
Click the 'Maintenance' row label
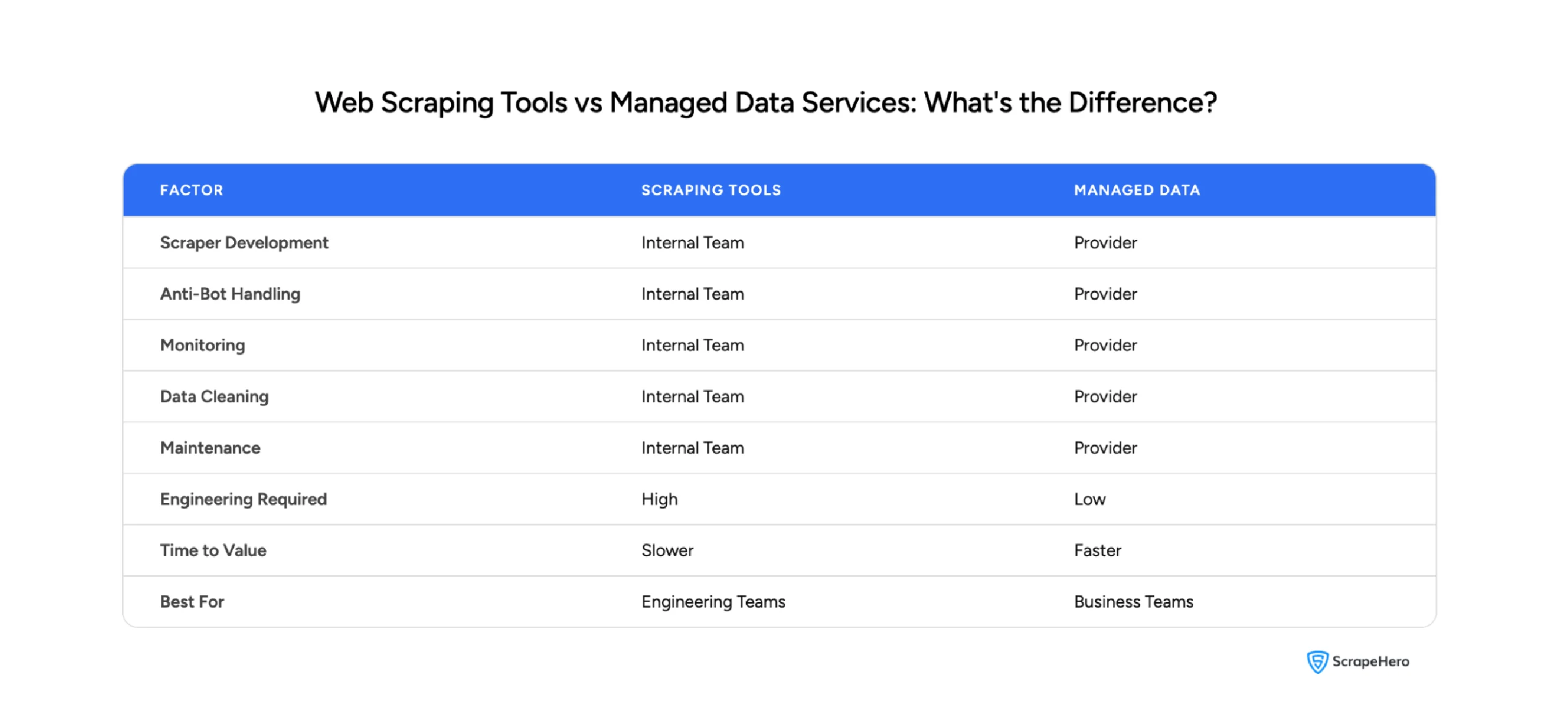[x=210, y=448]
